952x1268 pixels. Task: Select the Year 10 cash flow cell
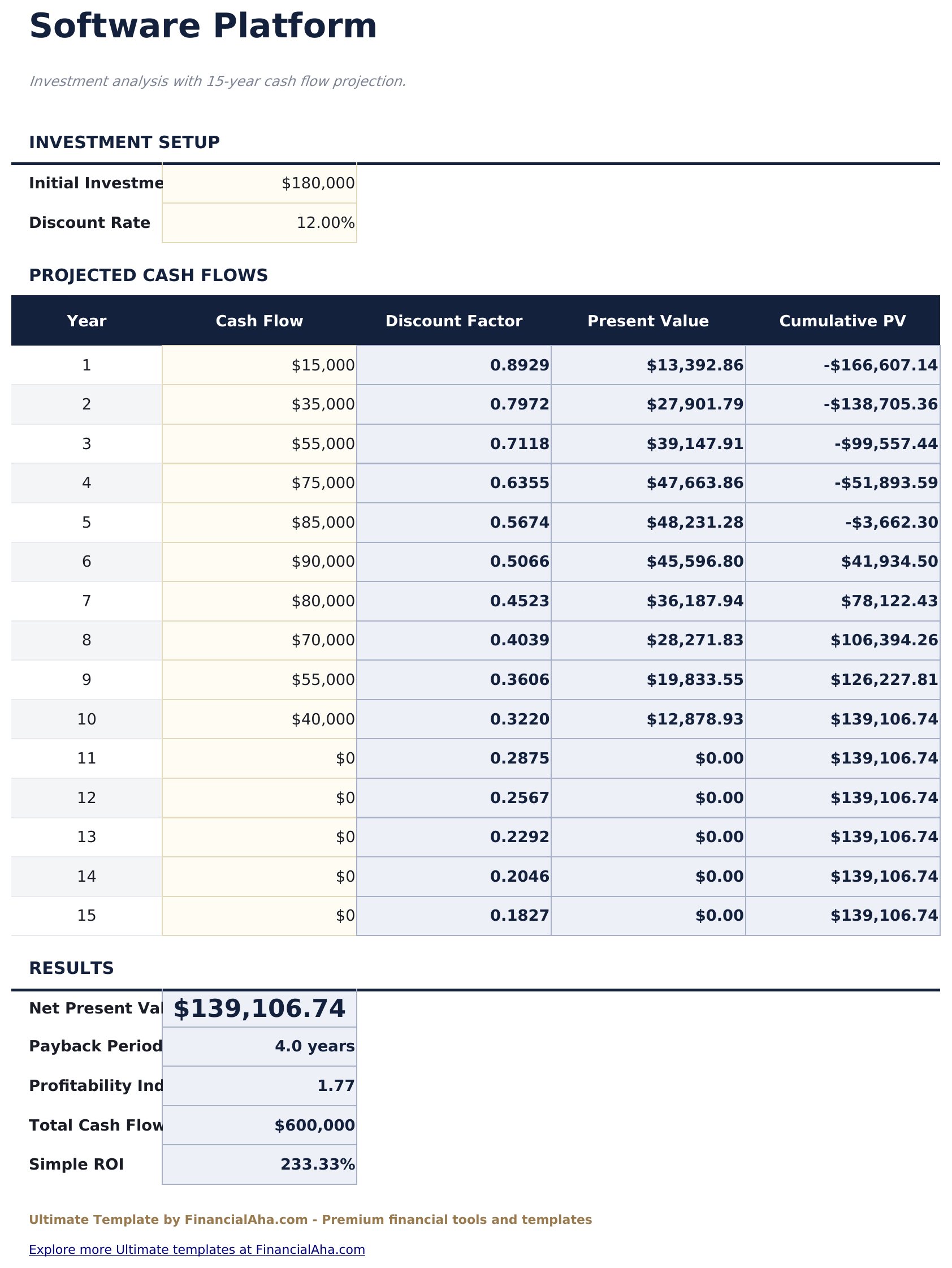[x=259, y=719]
